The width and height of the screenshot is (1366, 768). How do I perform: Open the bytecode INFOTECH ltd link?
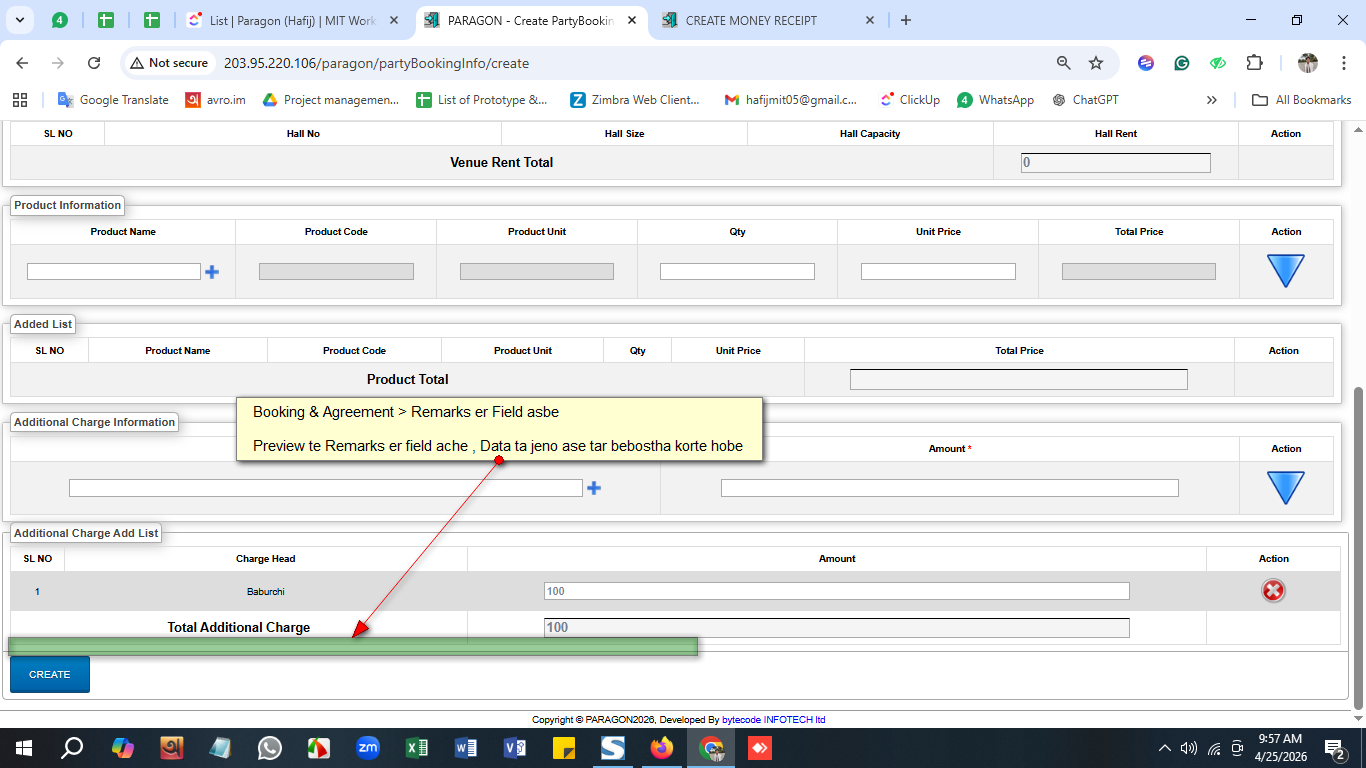[773, 720]
